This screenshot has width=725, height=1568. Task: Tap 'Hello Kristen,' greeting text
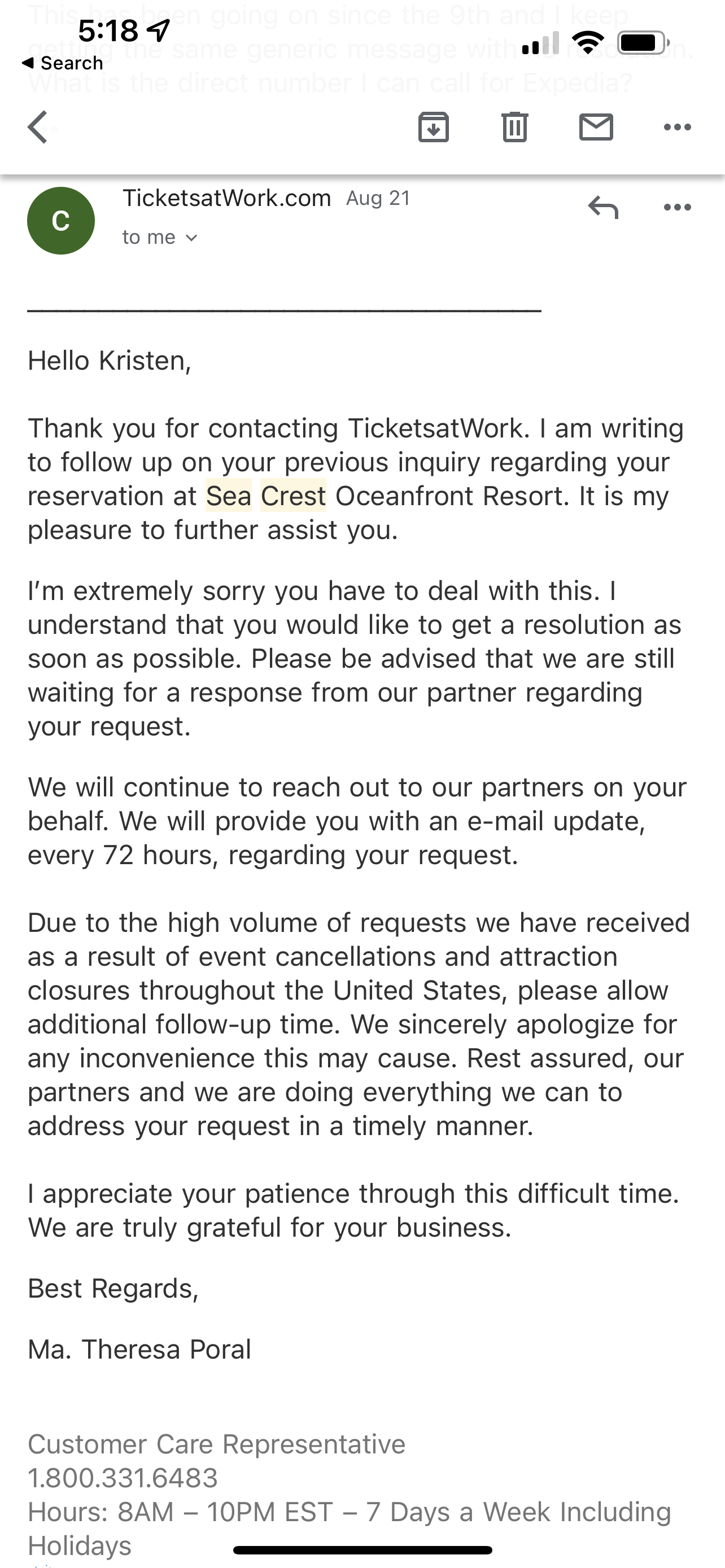pos(110,360)
